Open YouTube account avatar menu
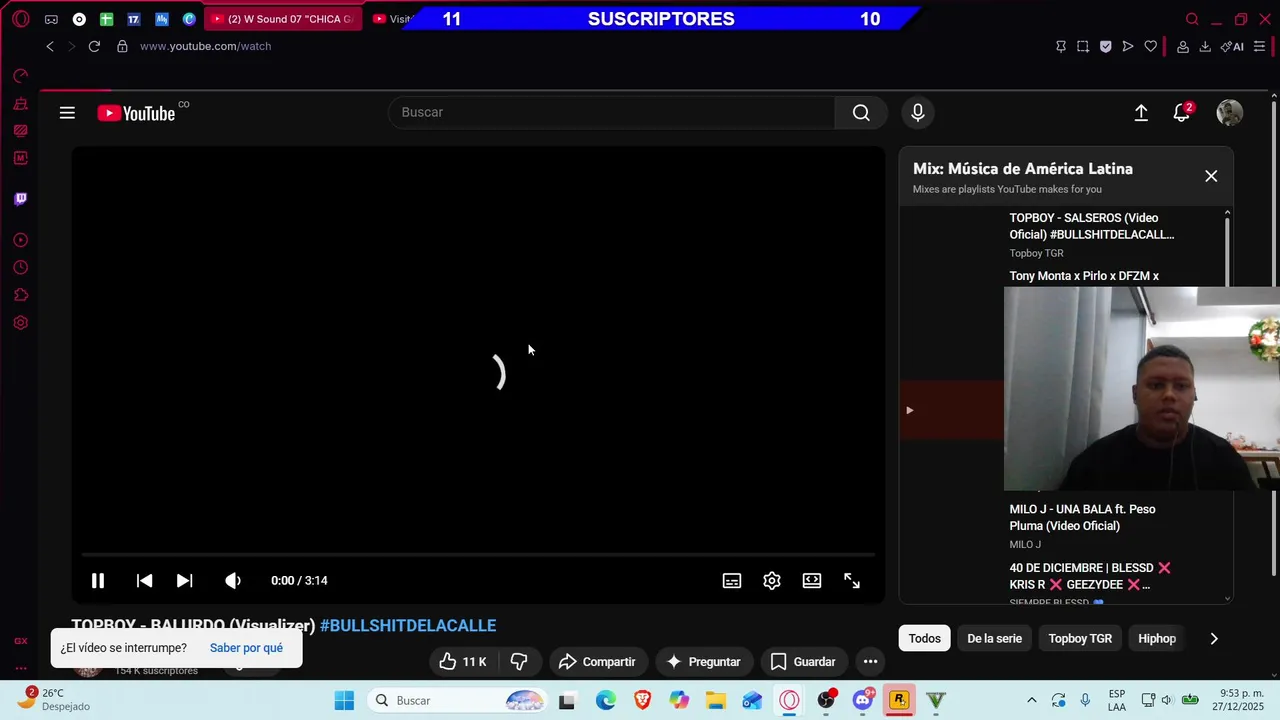 tap(1229, 113)
